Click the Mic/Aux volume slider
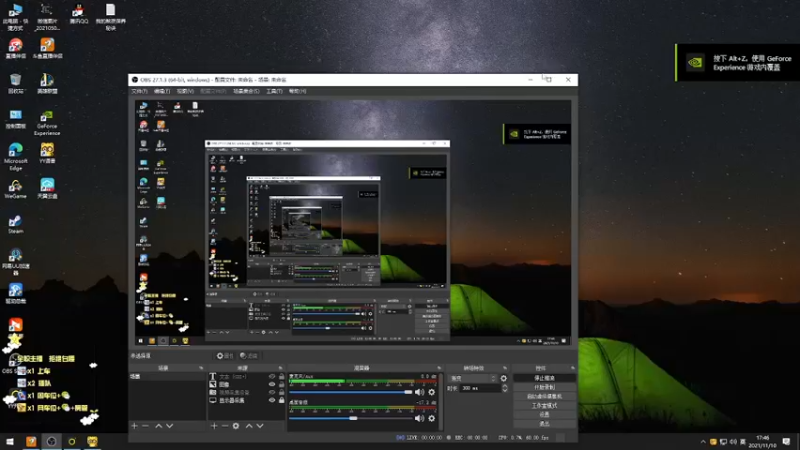The image size is (800, 450). (351, 392)
